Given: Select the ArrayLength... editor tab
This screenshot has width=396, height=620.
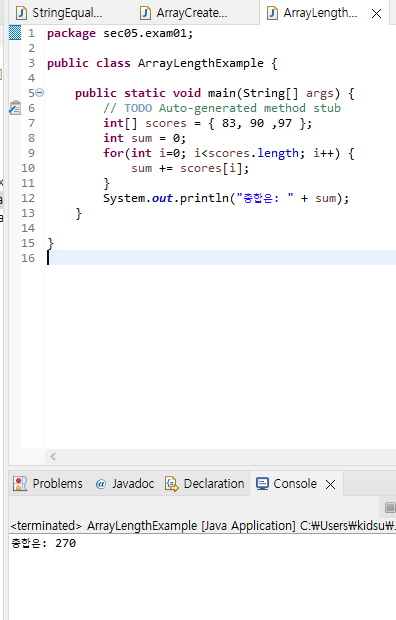Looking at the screenshot, I should (x=313, y=13).
